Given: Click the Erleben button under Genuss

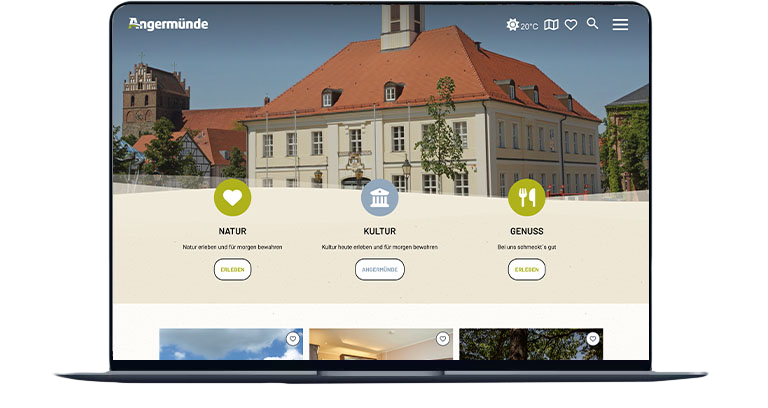Looking at the screenshot, I should coord(527,269).
